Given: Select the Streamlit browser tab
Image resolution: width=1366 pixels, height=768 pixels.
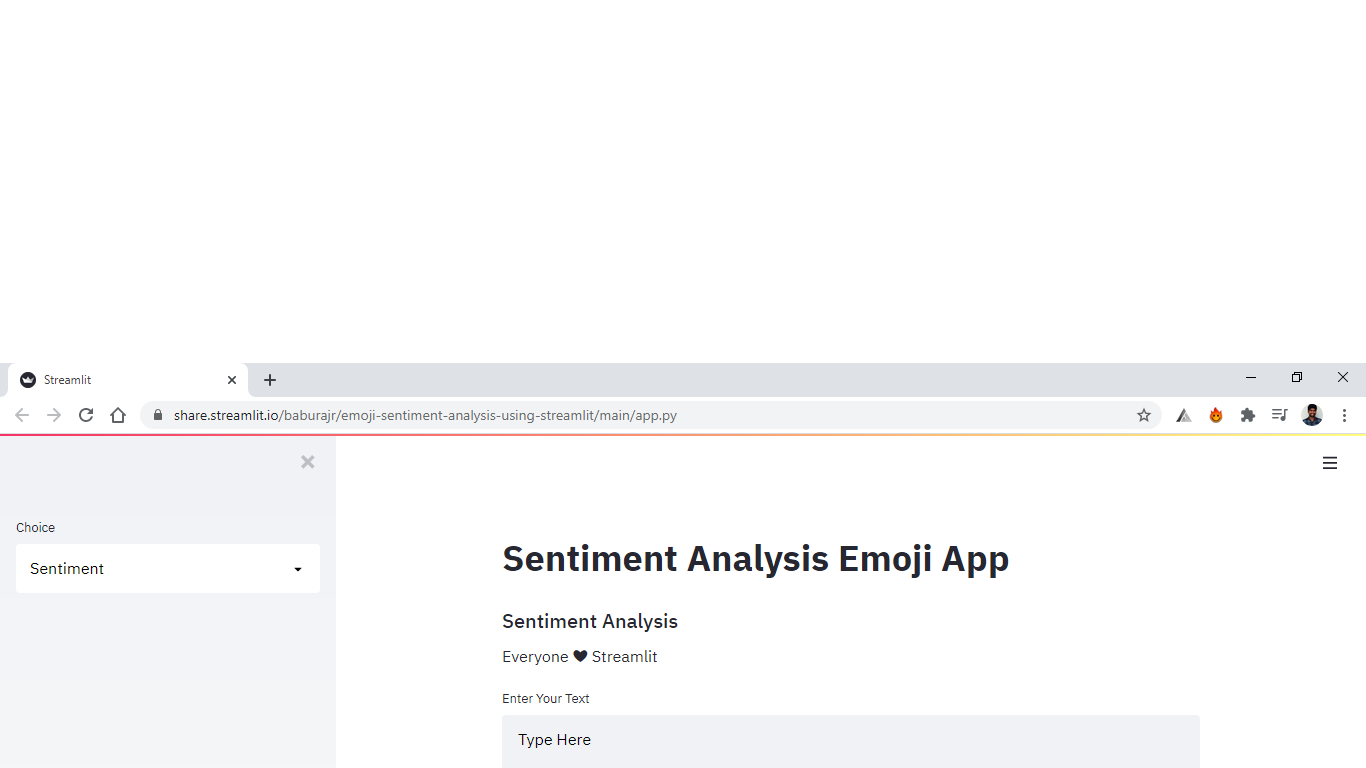Looking at the screenshot, I should [x=128, y=380].
